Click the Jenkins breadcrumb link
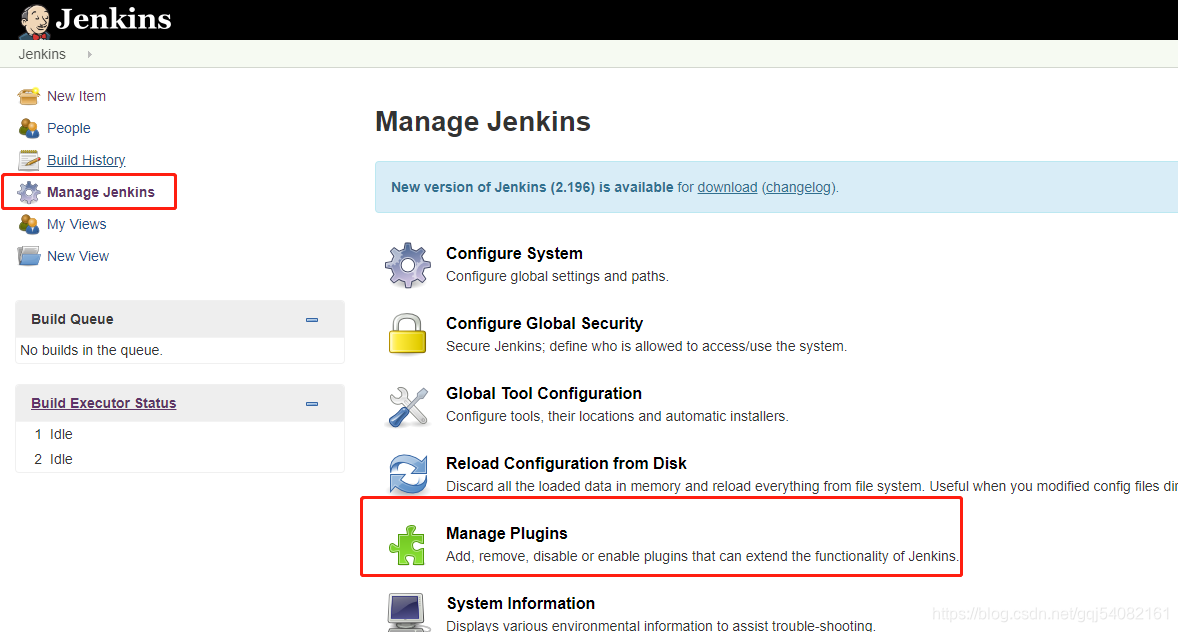This screenshot has width=1178, height=632. [42, 54]
